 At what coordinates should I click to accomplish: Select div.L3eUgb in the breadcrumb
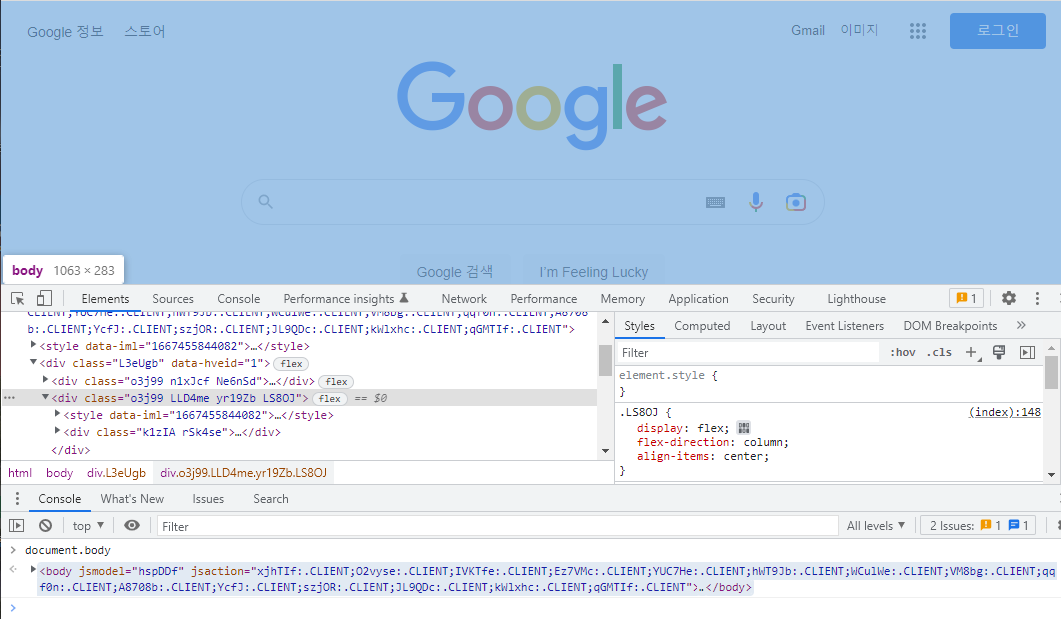(116, 473)
